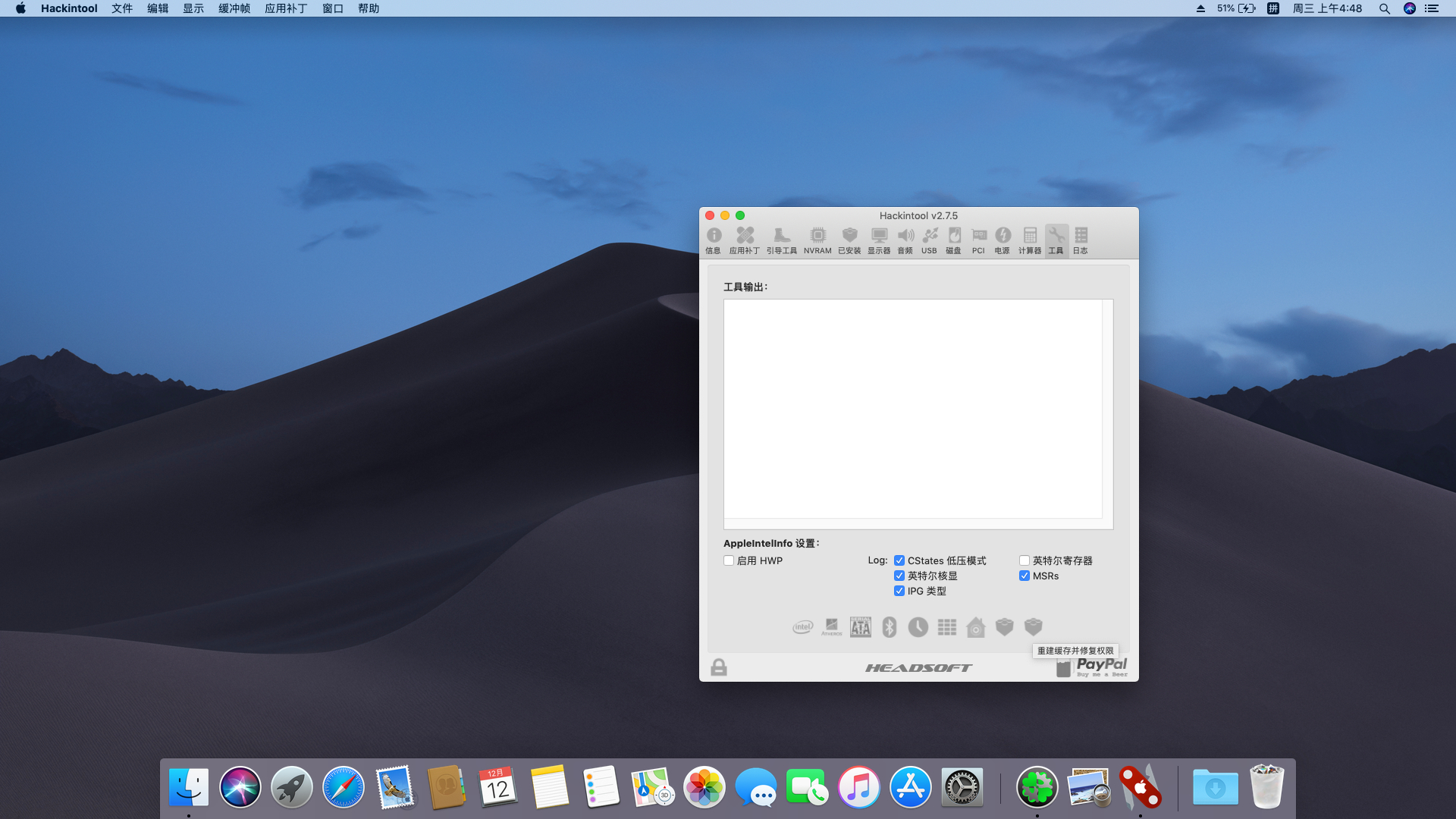
Task: Click the Serial ATA fix icon
Action: (x=861, y=627)
